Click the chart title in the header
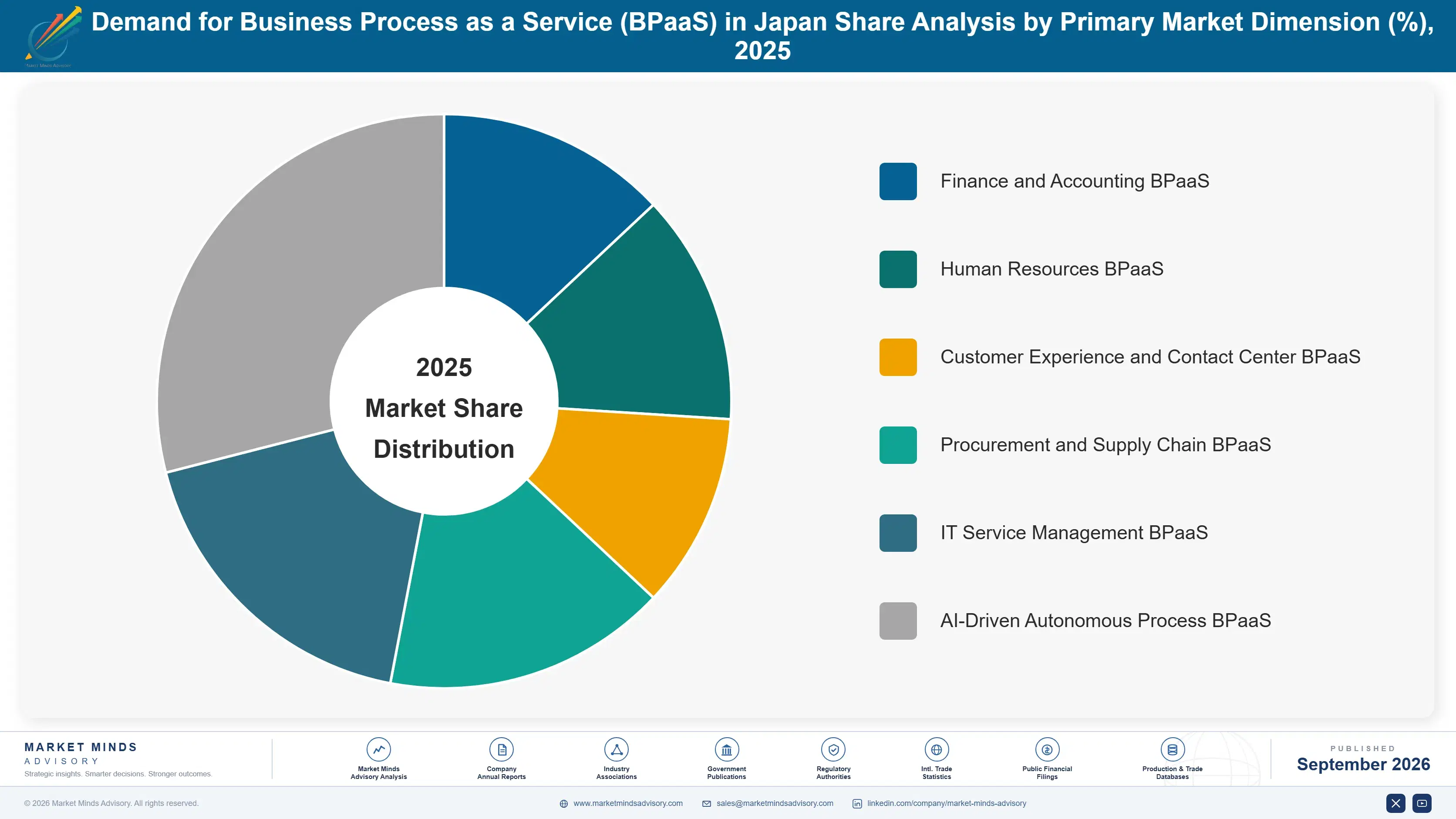Screen dimensions: 1456x819 pos(762,36)
